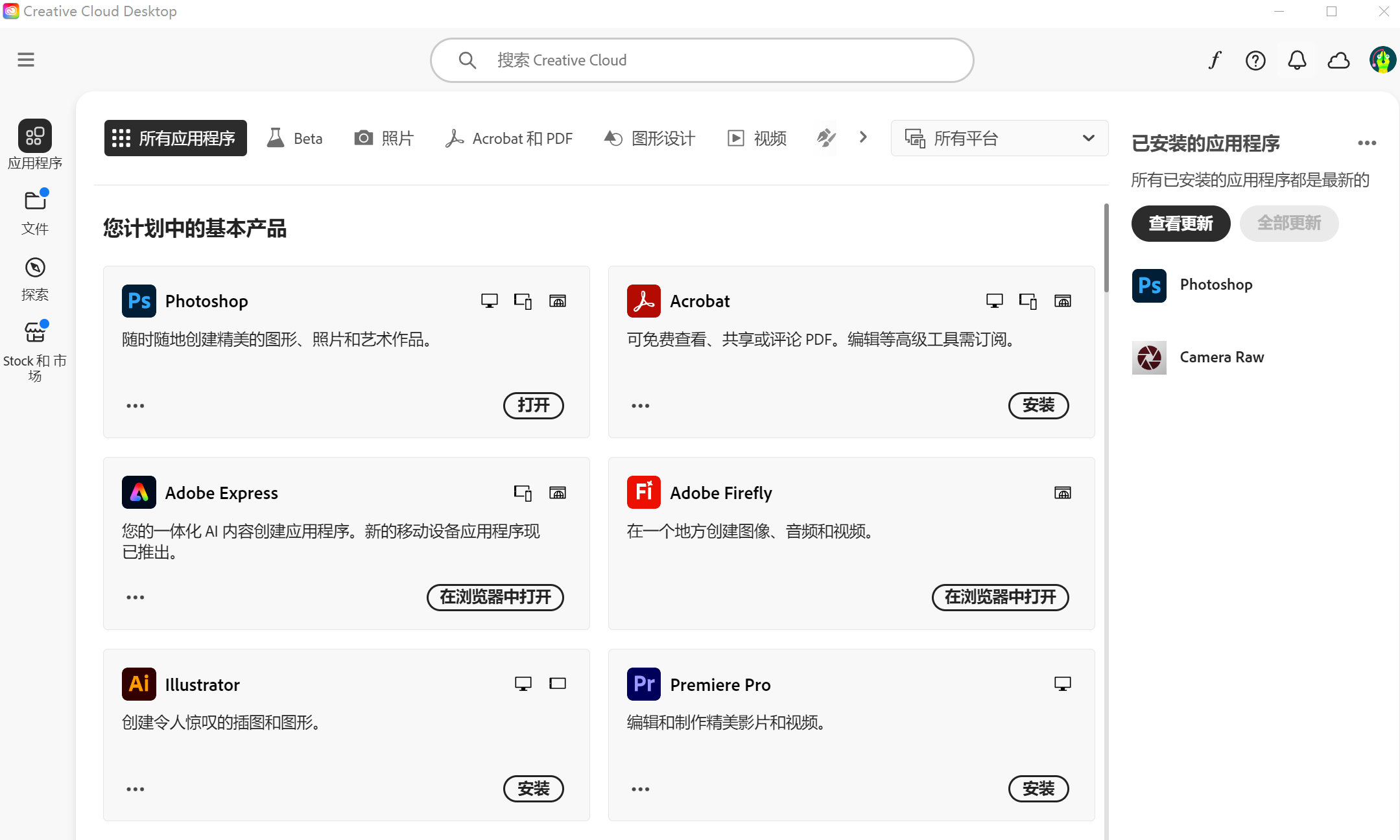This screenshot has width=1400, height=840.
Task: Click Illustrator card desktop platform icon
Action: pyautogui.click(x=523, y=684)
